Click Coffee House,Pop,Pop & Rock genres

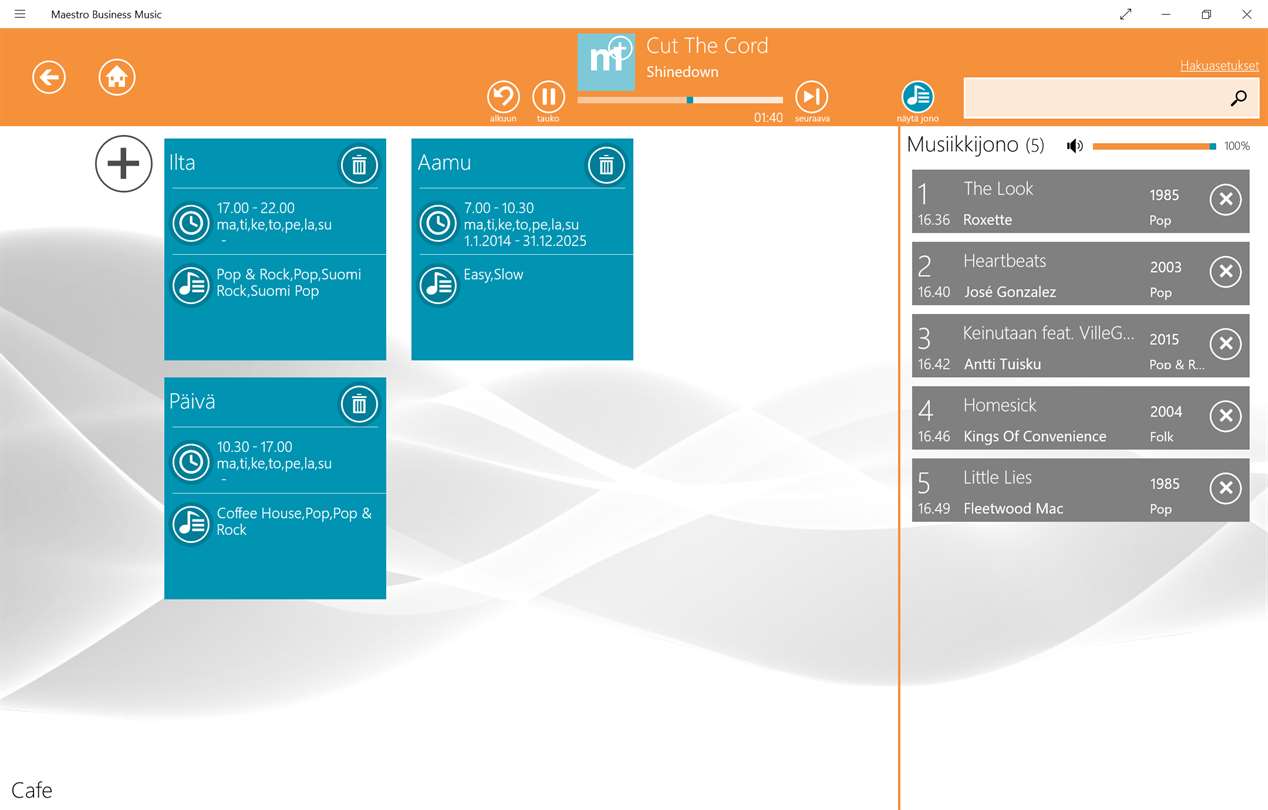coord(294,521)
